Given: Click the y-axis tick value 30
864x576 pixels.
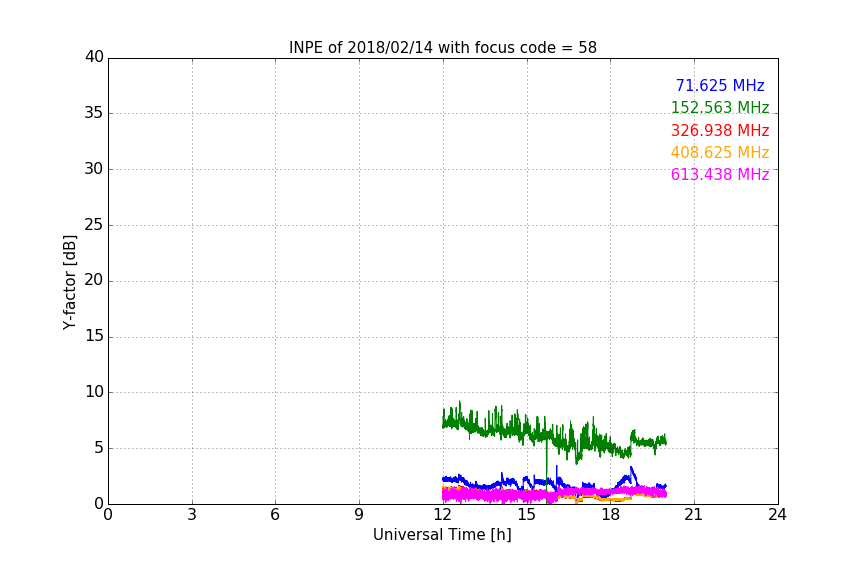Looking at the screenshot, I should 94,169.
